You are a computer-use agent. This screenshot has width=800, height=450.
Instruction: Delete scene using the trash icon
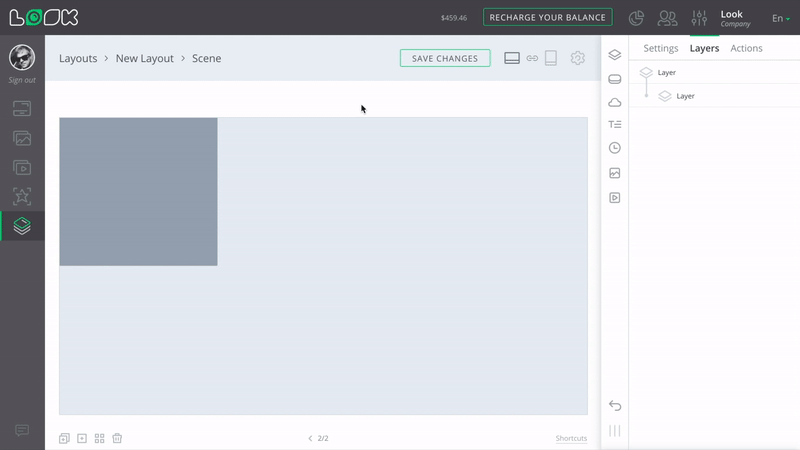click(117, 438)
